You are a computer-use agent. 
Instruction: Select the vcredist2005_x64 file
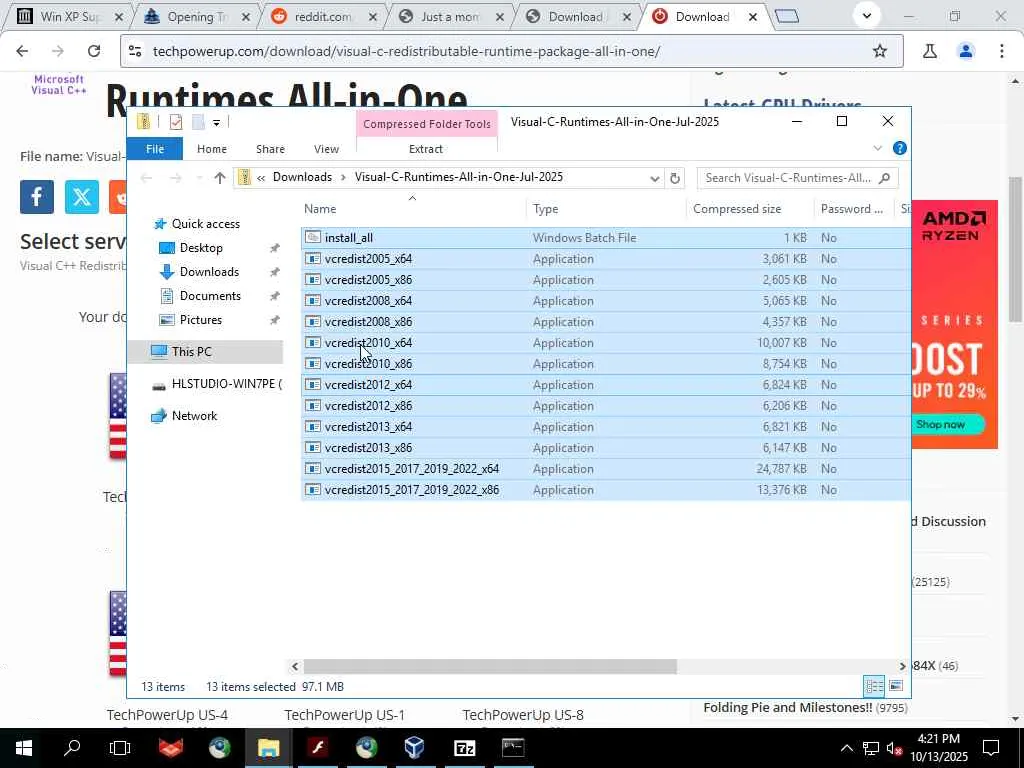368,259
